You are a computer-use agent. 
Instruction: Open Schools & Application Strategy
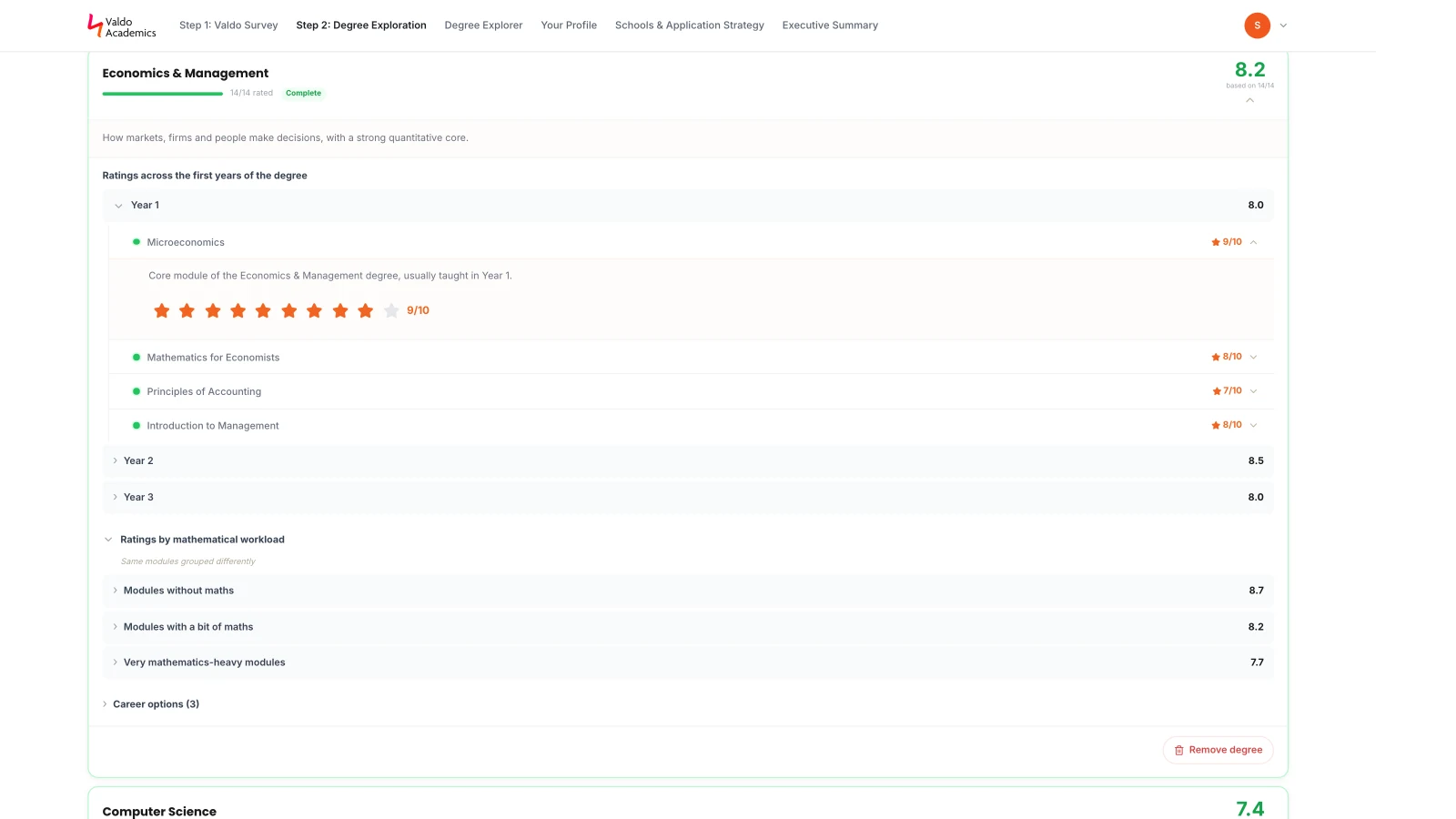click(690, 25)
